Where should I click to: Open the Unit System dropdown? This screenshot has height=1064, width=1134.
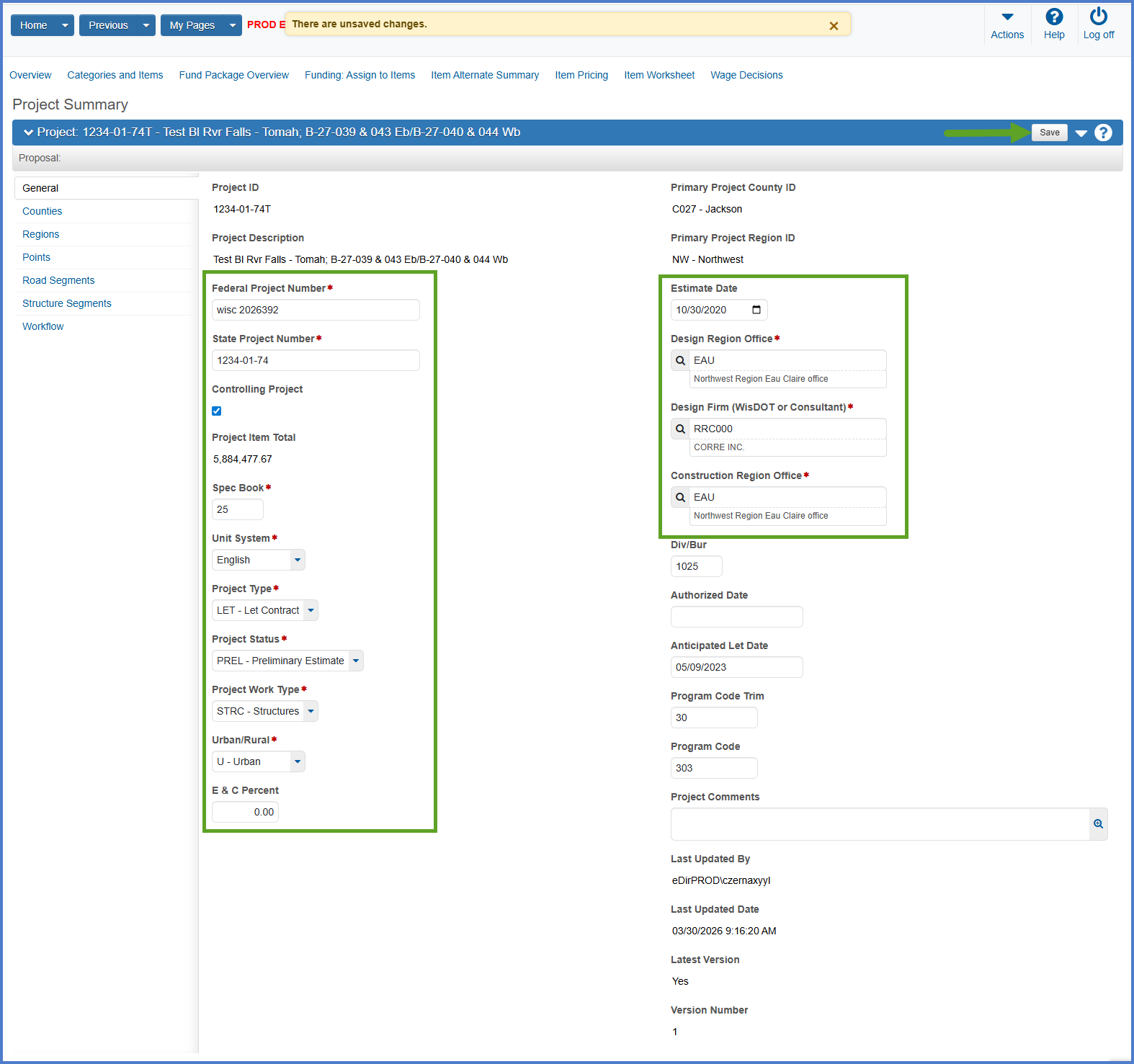tap(298, 560)
